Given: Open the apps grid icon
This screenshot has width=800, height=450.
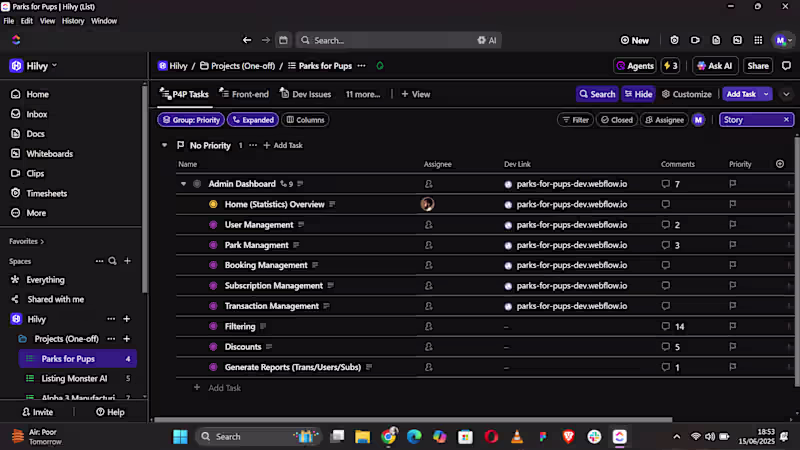Looking at the screenshot, I should click(x=758, y=40).
